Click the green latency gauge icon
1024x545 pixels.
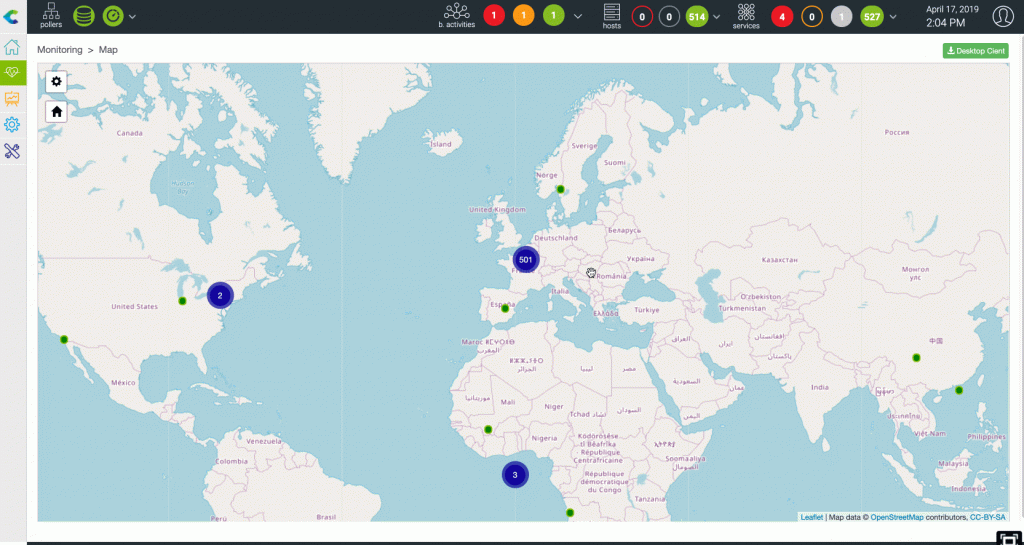click(x=113, y=16)
